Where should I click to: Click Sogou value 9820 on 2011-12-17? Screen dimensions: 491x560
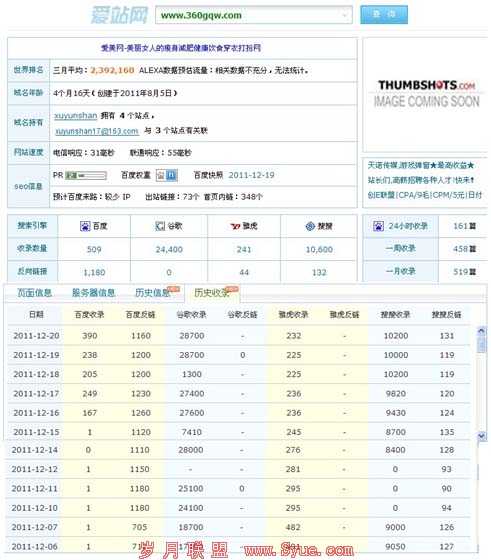tap(396, 394)
